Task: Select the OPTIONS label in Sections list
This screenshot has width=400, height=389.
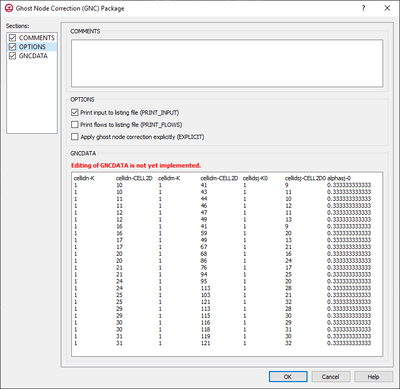Action: (32, 47)
